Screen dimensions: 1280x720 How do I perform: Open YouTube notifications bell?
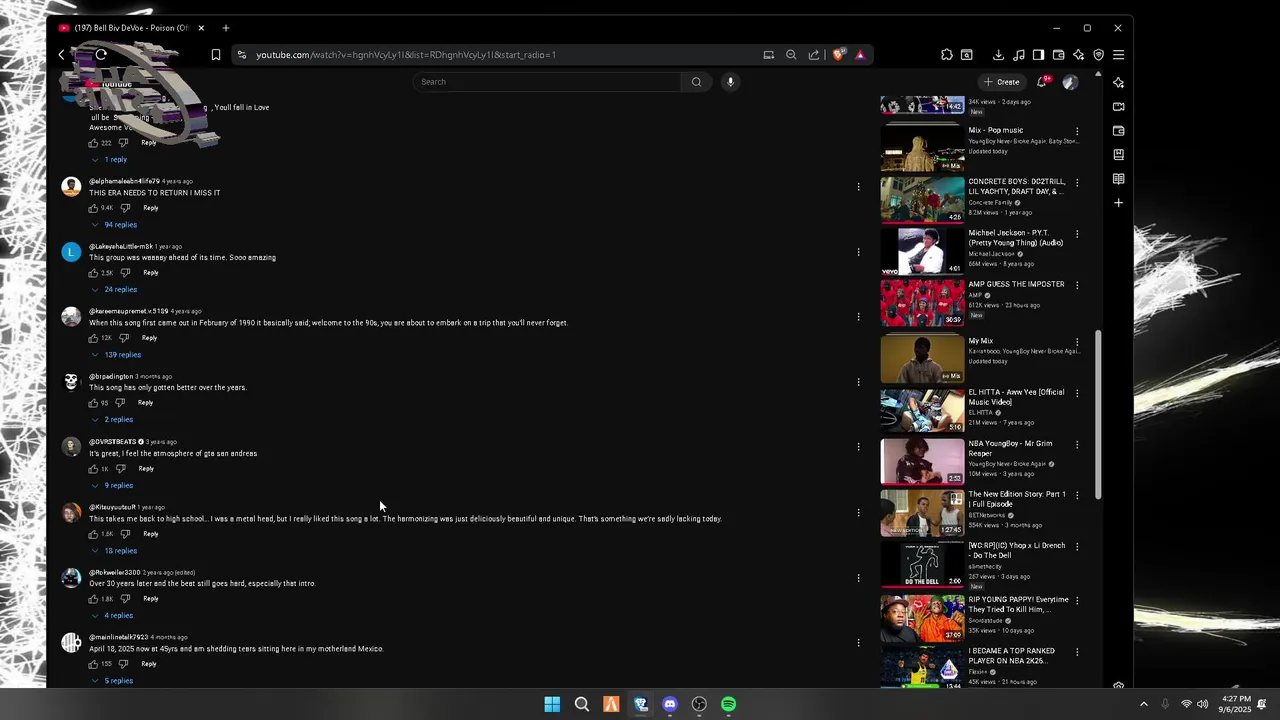pos(1042,82)
